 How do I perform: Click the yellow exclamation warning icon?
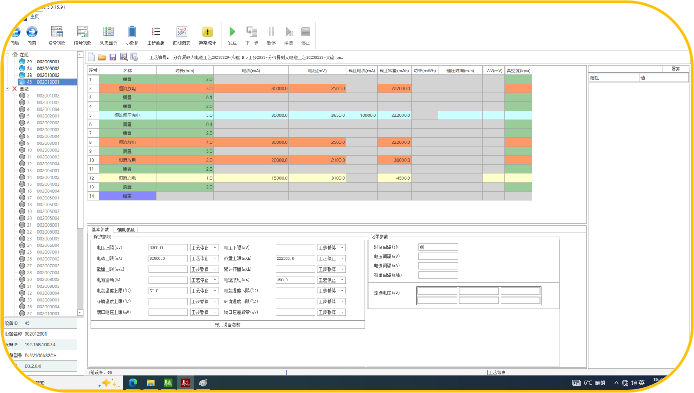click(x=207, y=32)
